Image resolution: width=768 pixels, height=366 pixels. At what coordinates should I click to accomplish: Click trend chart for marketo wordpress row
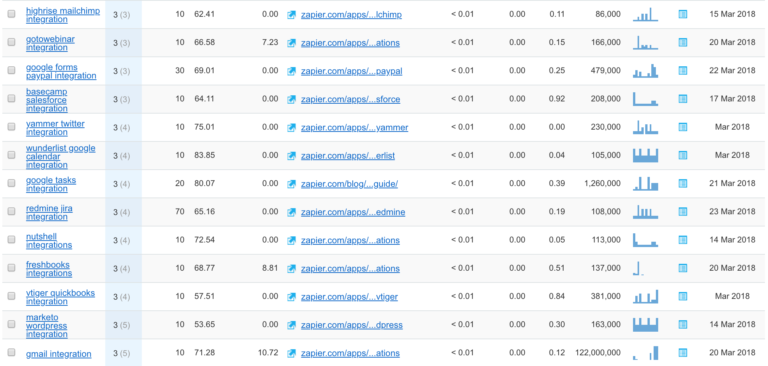pos(646,325)
